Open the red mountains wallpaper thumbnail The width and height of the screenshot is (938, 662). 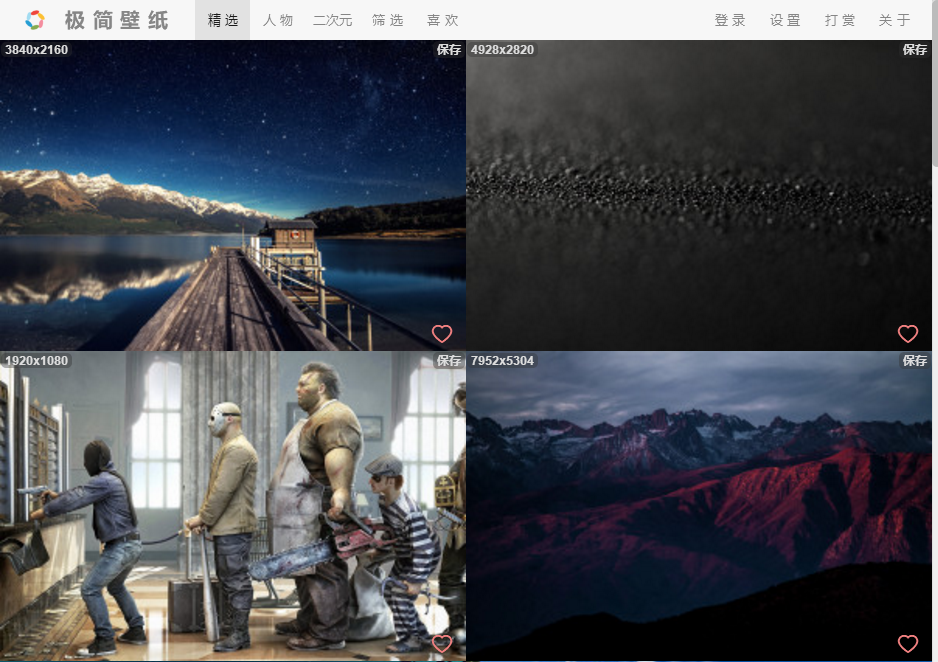[x=699, y=506]
